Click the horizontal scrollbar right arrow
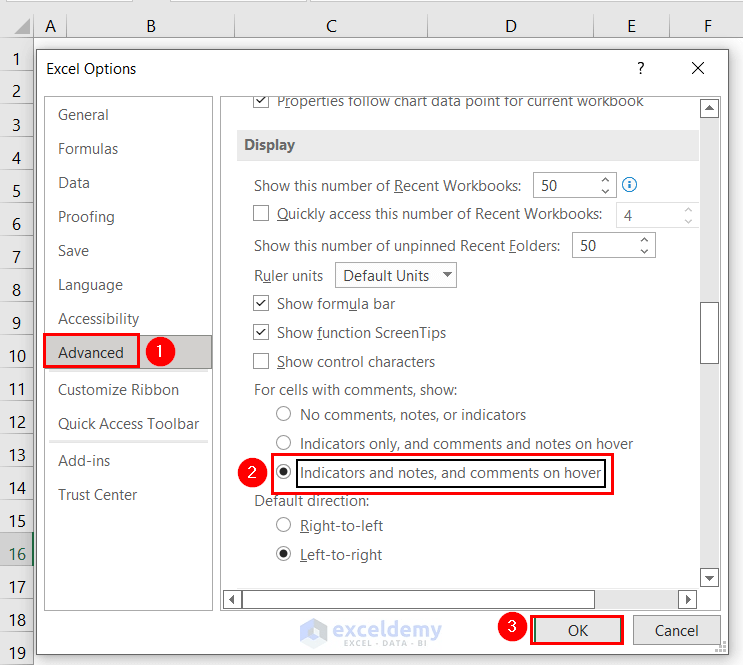The width and height of the screenshot is (743, 665). pyautogui.click(x=688, y=600)
